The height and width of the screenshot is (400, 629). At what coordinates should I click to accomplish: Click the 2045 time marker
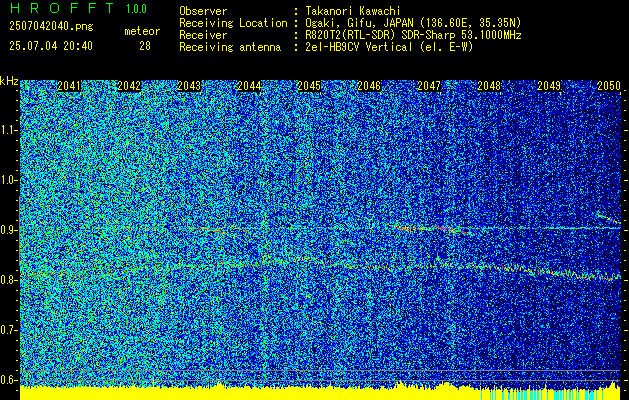[x=309, y=86]
